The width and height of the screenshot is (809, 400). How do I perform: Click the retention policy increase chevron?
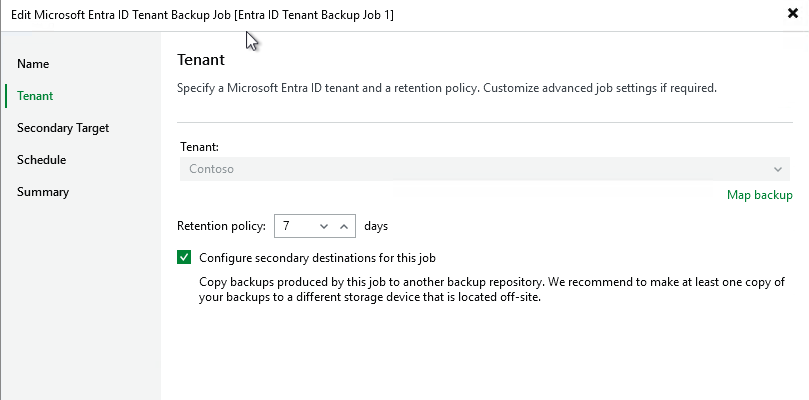[x=344, y=227]
